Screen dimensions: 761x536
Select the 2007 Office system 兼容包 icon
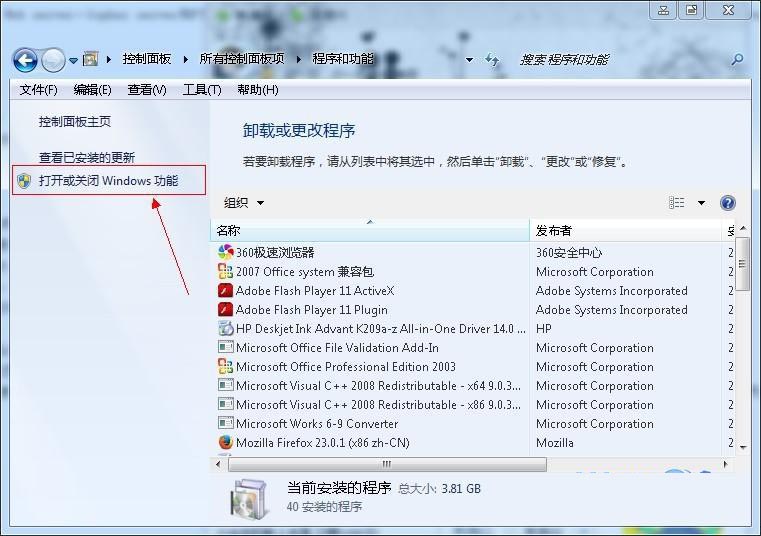pos(226,271)
